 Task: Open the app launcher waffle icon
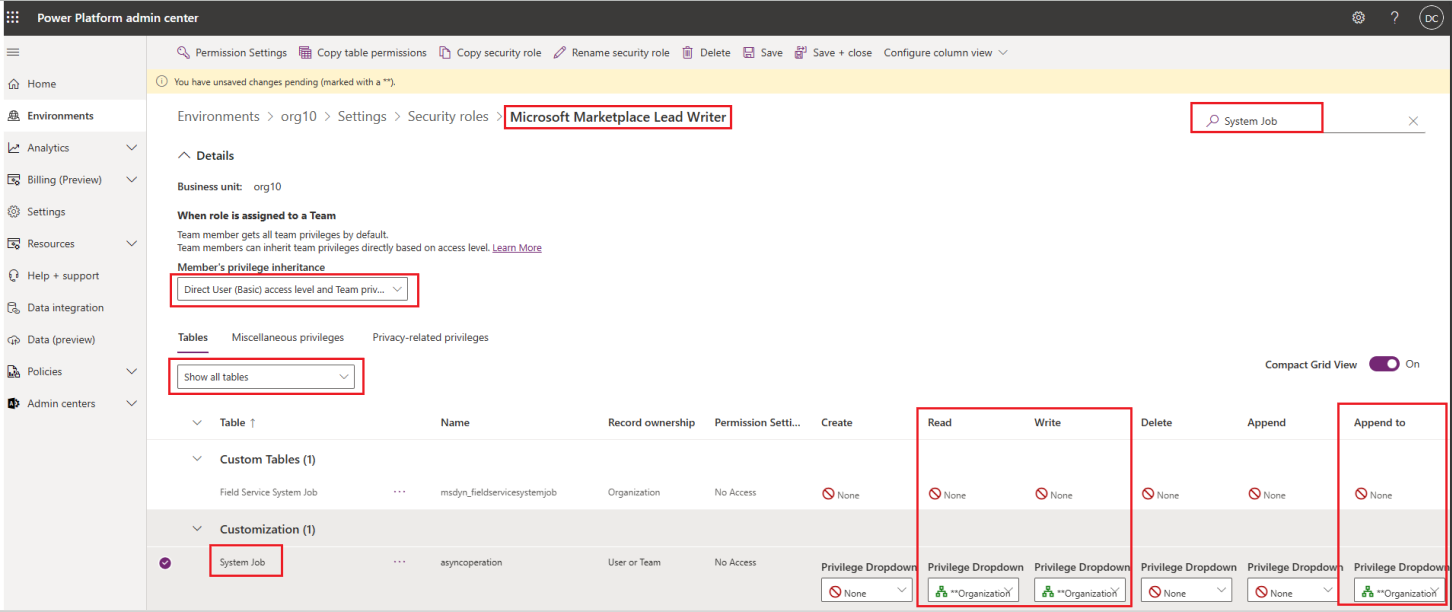[x=13, y=18]
